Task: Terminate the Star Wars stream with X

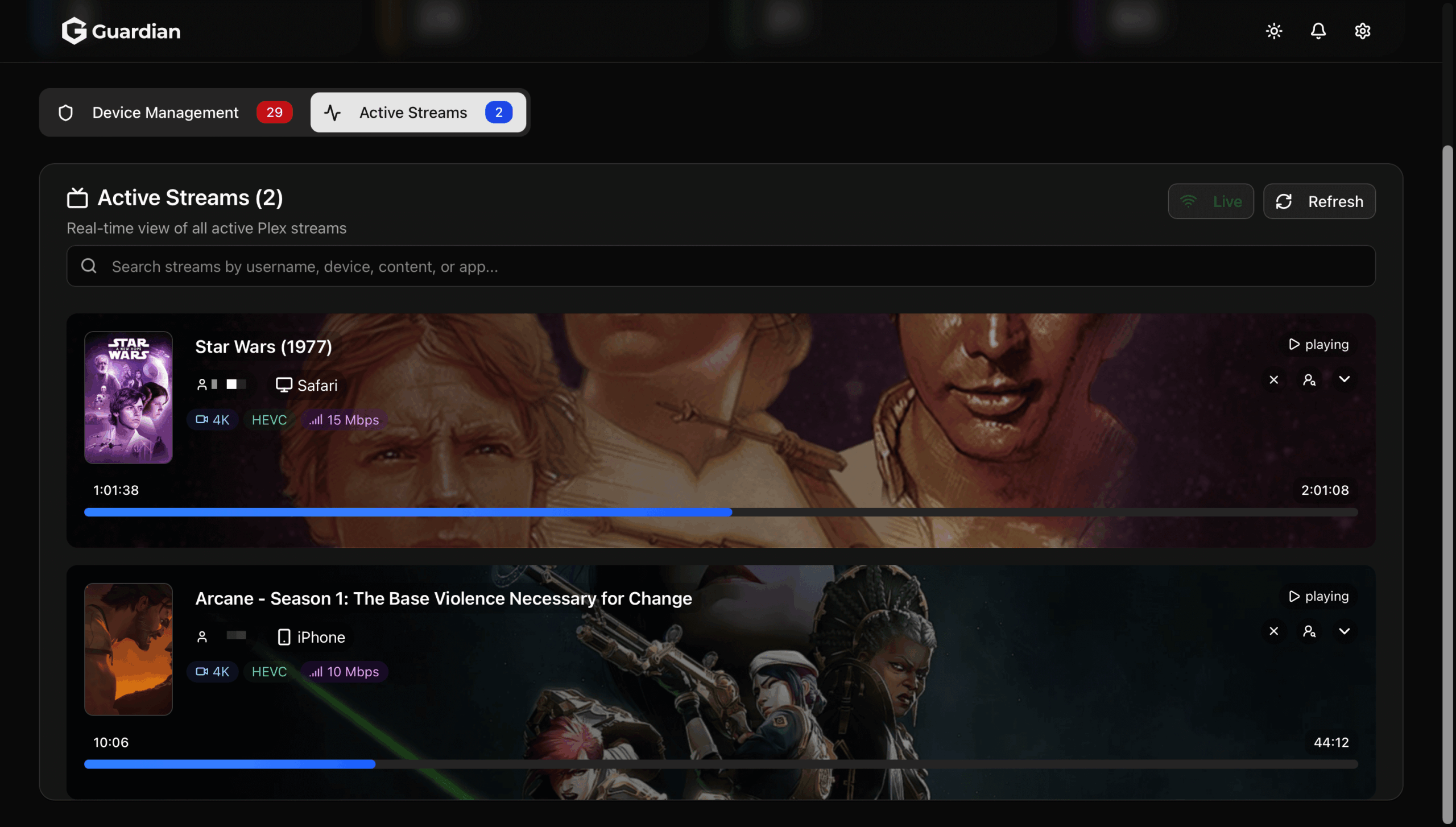Action: pyautogui.click(x=1274, y=379)
